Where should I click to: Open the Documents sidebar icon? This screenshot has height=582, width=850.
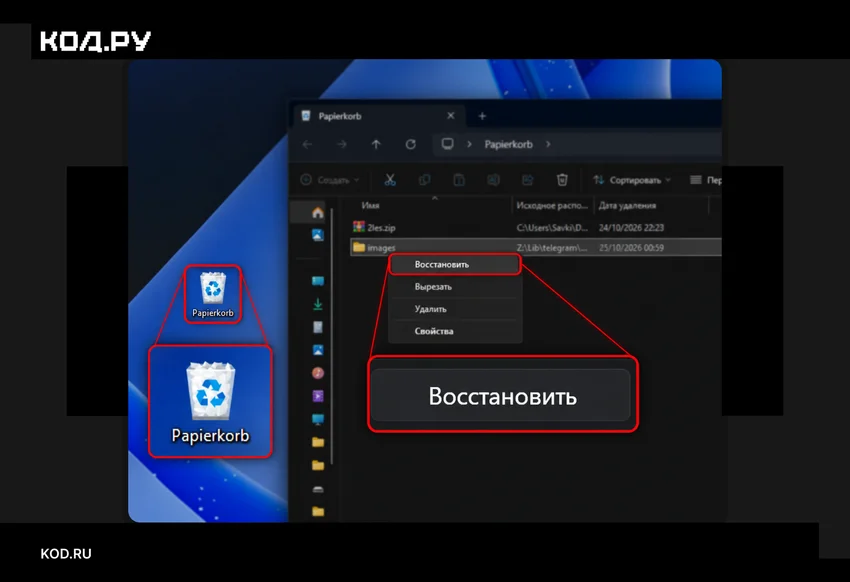point(318,327)
